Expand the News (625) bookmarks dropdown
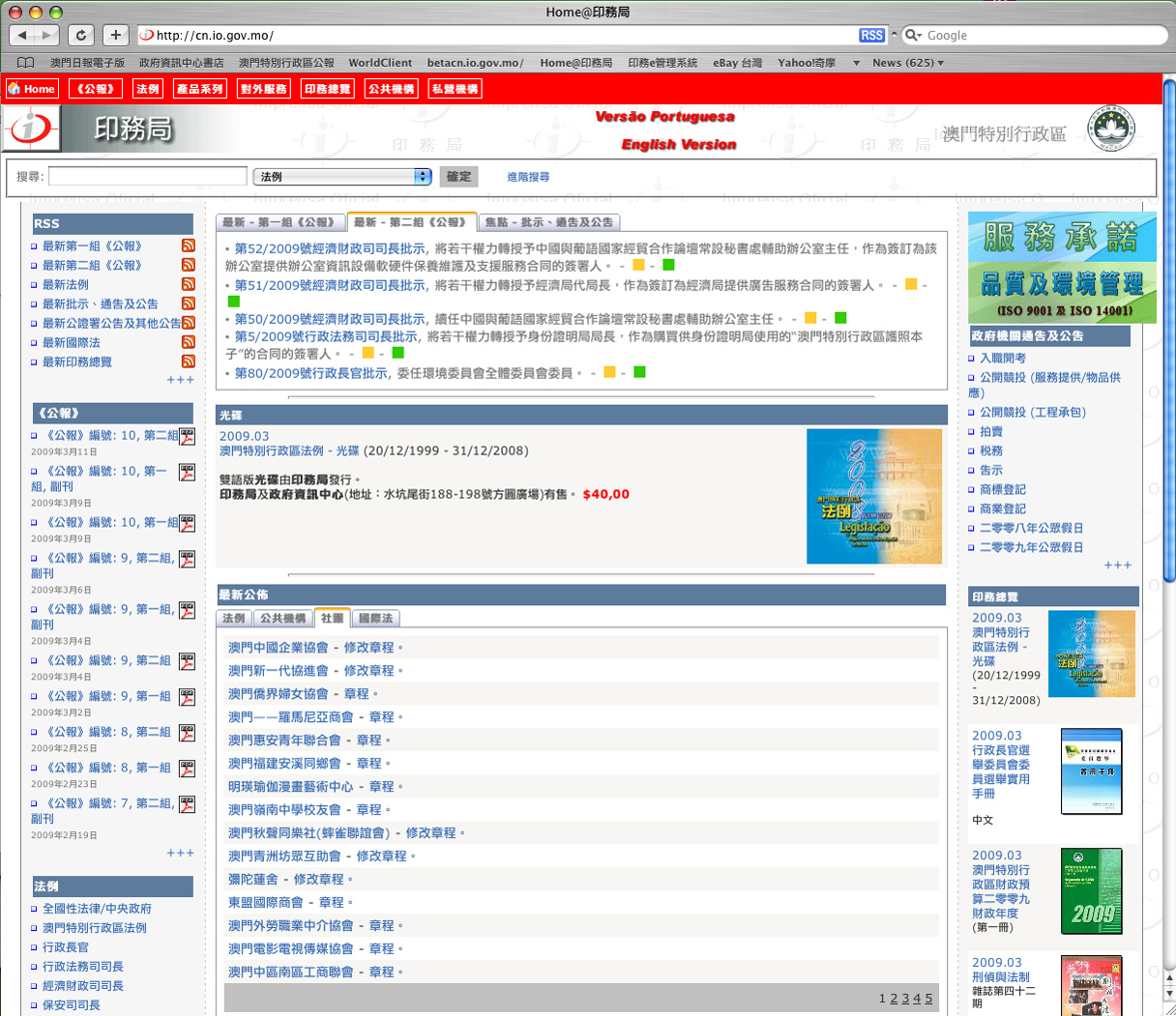1176x1016 pixels. point(907,63)
